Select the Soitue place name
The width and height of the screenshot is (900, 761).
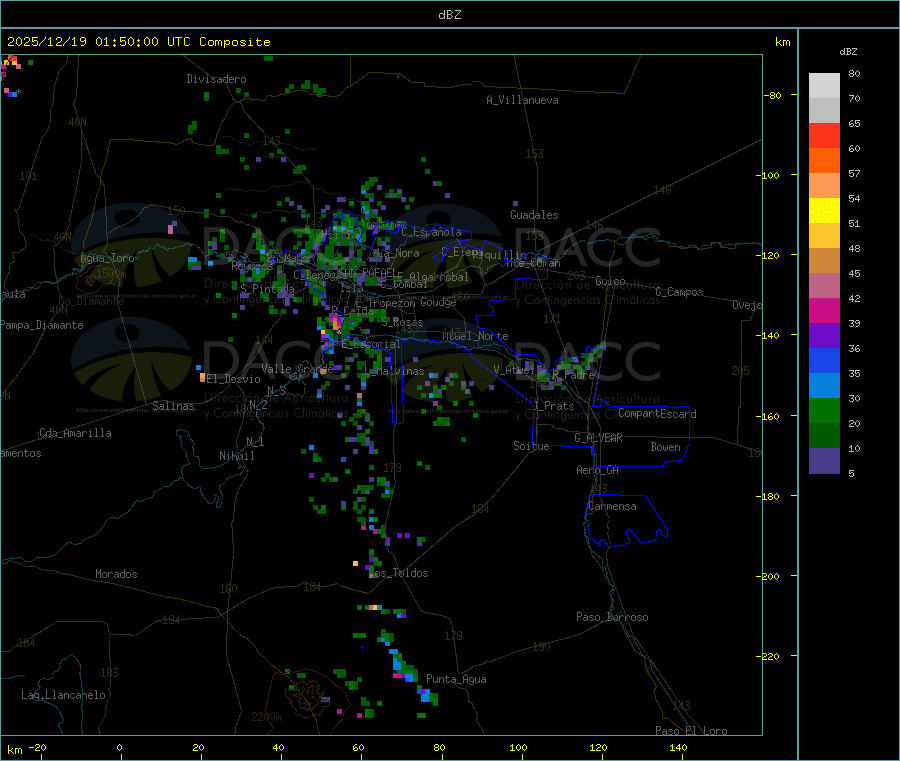531,446
